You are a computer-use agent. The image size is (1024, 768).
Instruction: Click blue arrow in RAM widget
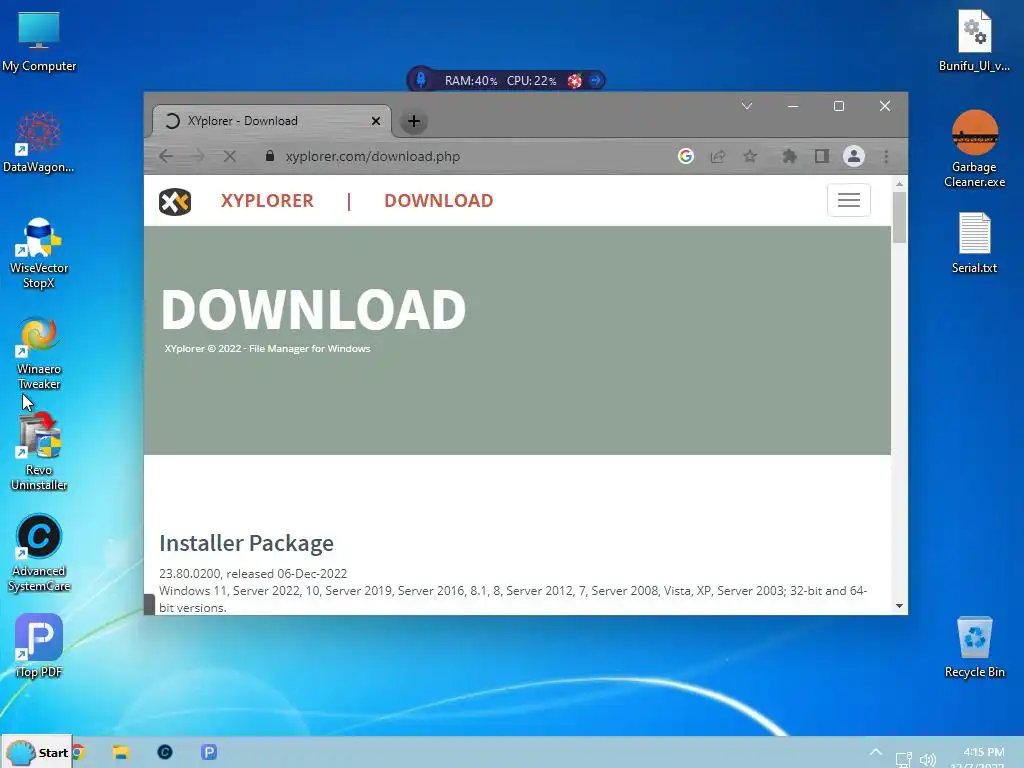click(x=596, y=80)
